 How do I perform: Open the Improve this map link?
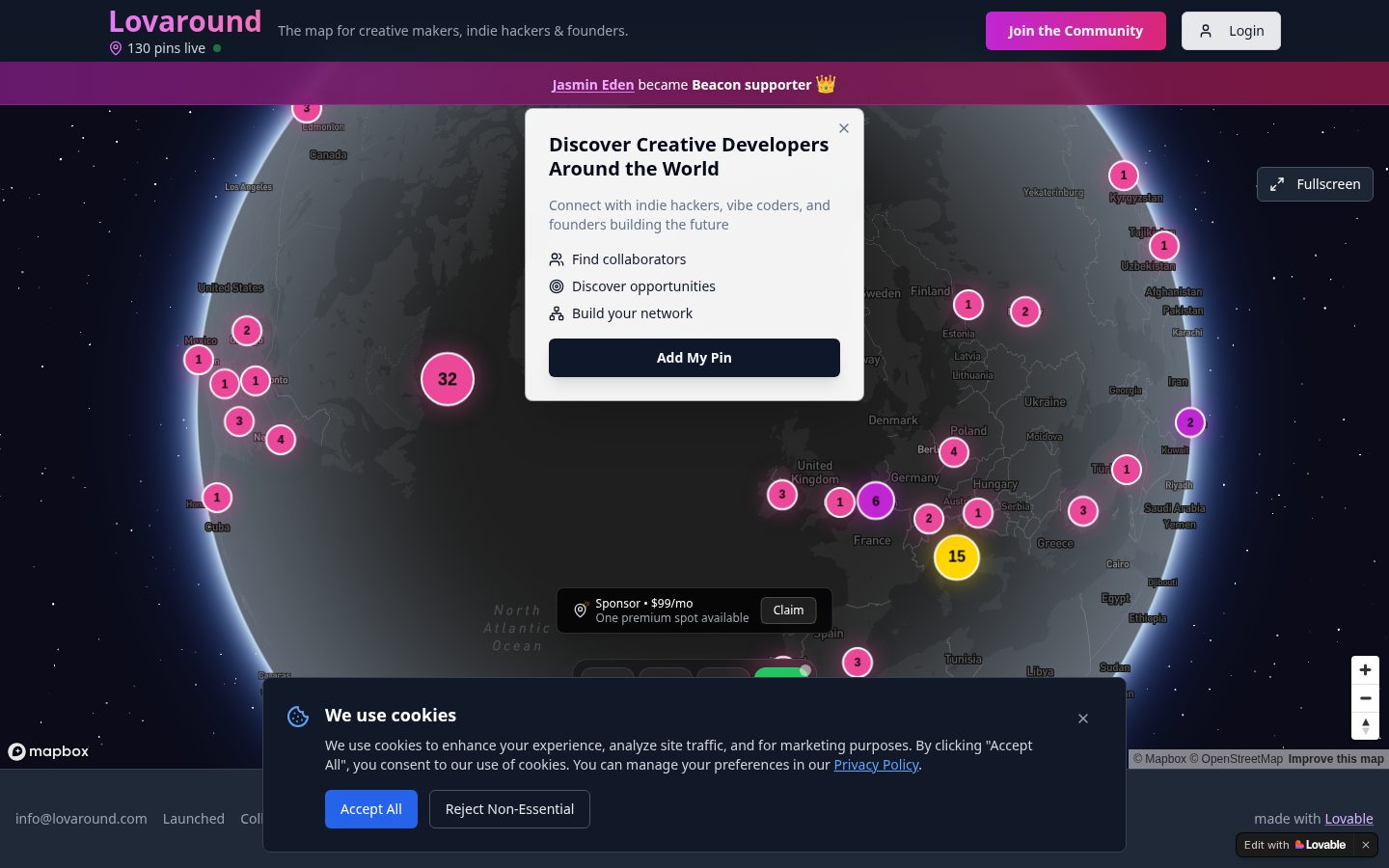[x=1336, y=759]
